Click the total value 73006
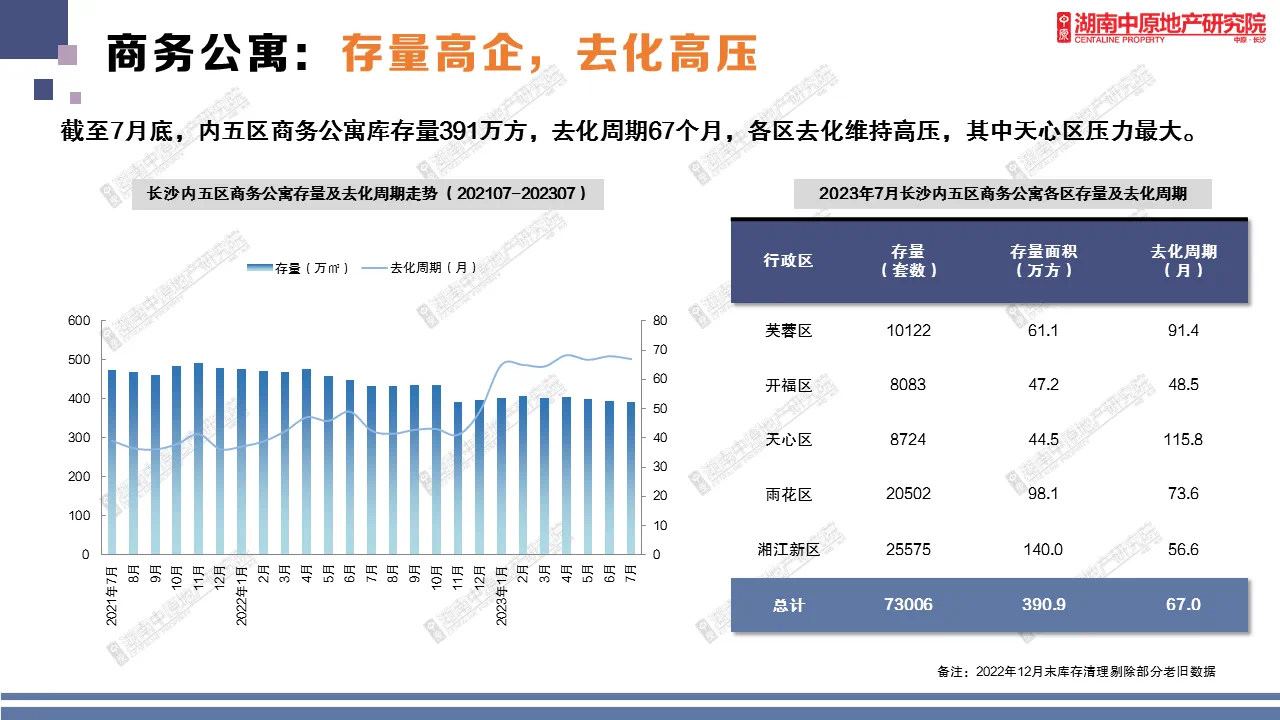1280x720 pixels. coord(909,604)
